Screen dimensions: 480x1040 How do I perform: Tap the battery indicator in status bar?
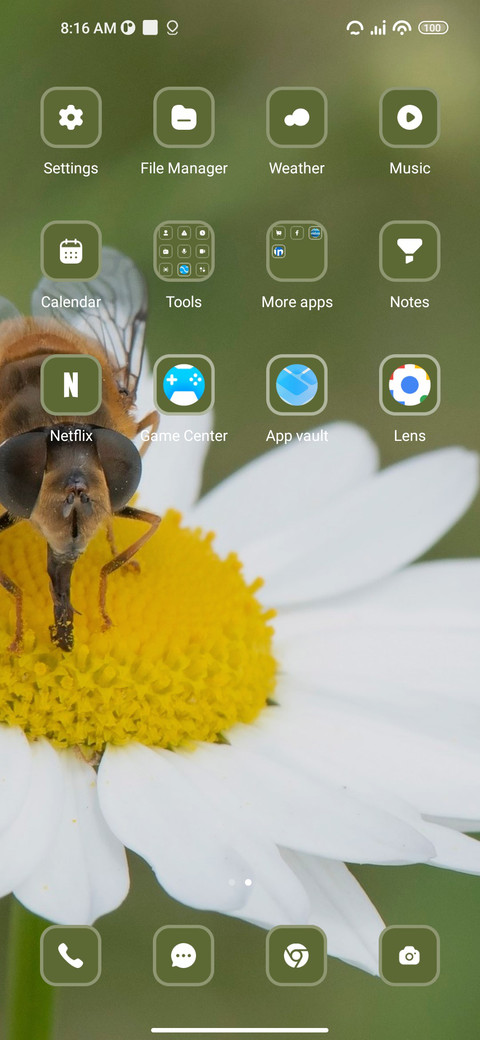tap(433, 28)
